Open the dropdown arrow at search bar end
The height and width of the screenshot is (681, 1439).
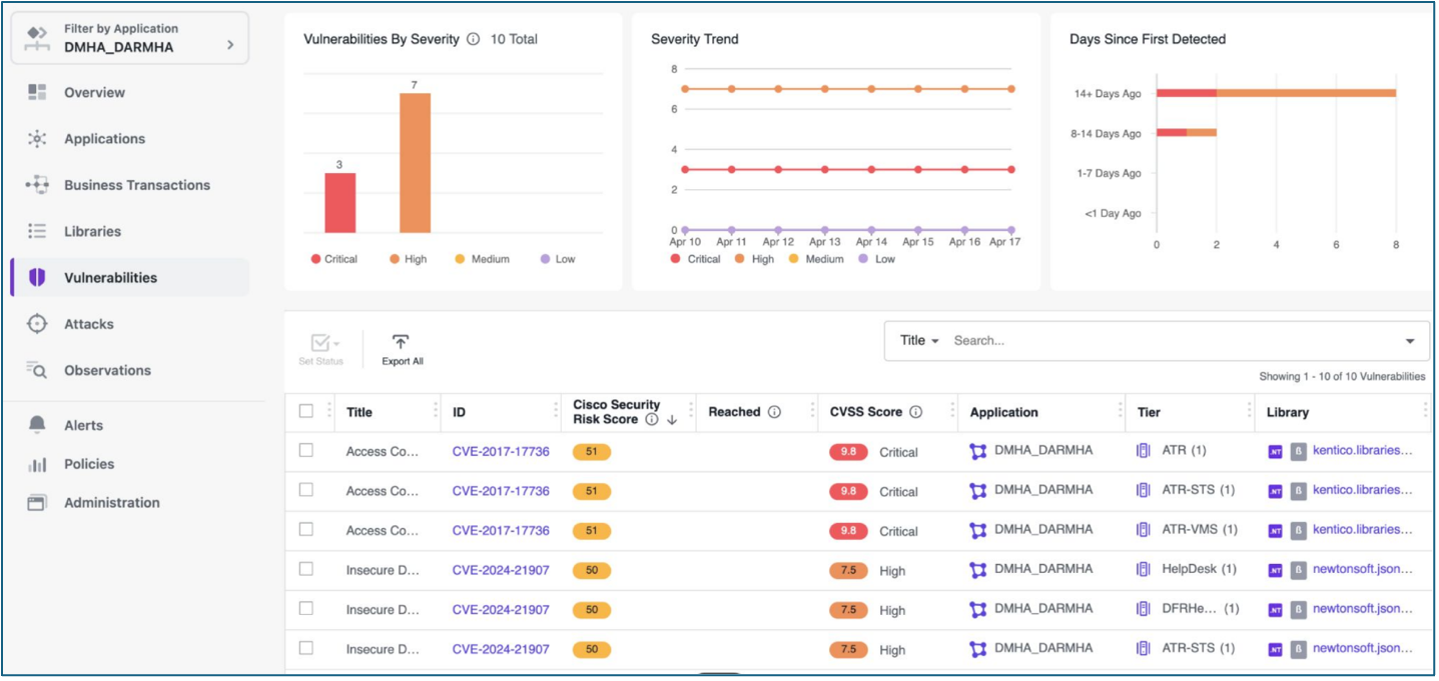(1410, 341)
